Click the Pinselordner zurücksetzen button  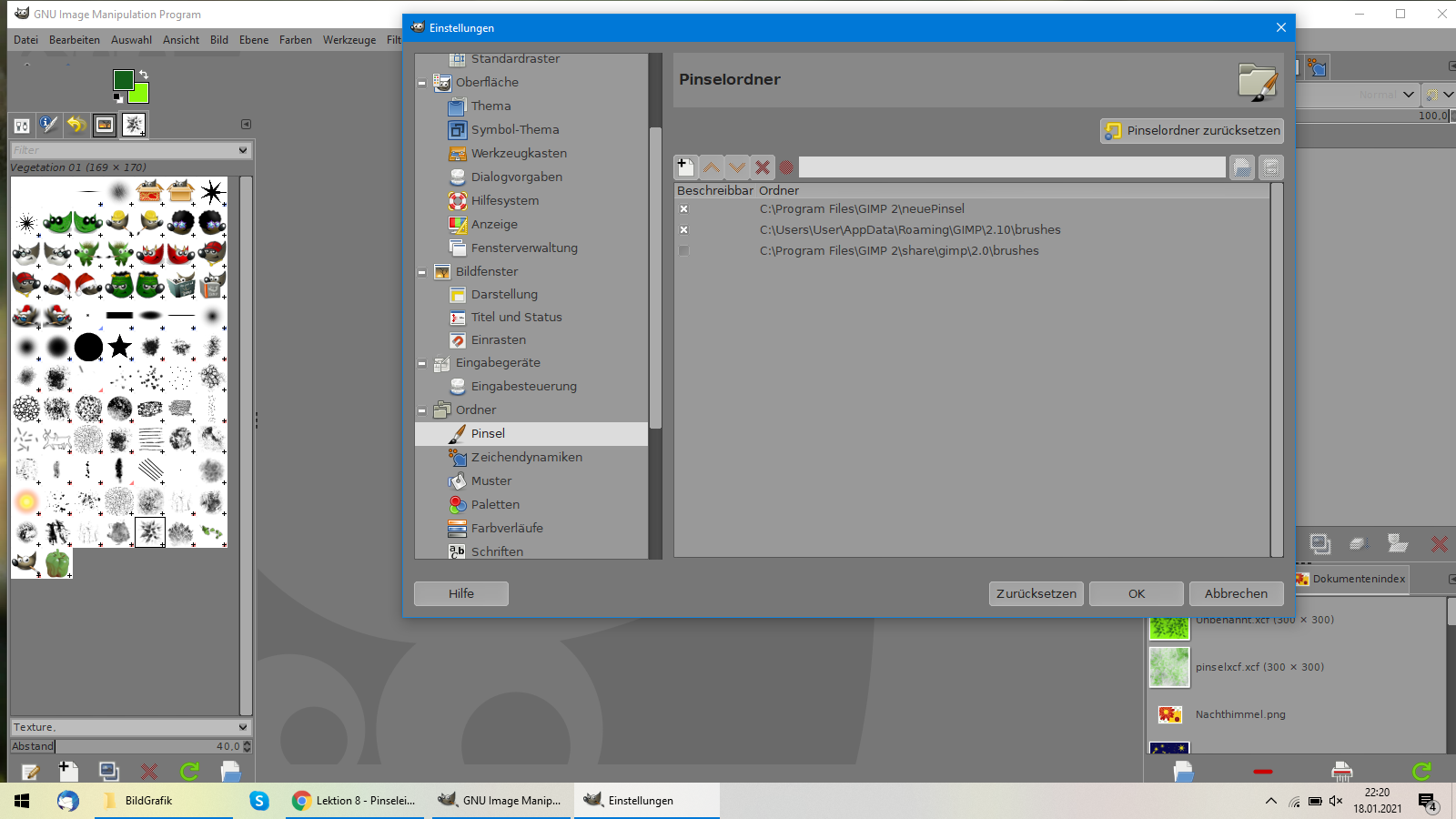pyautogui.click(x=1192, y=131)
